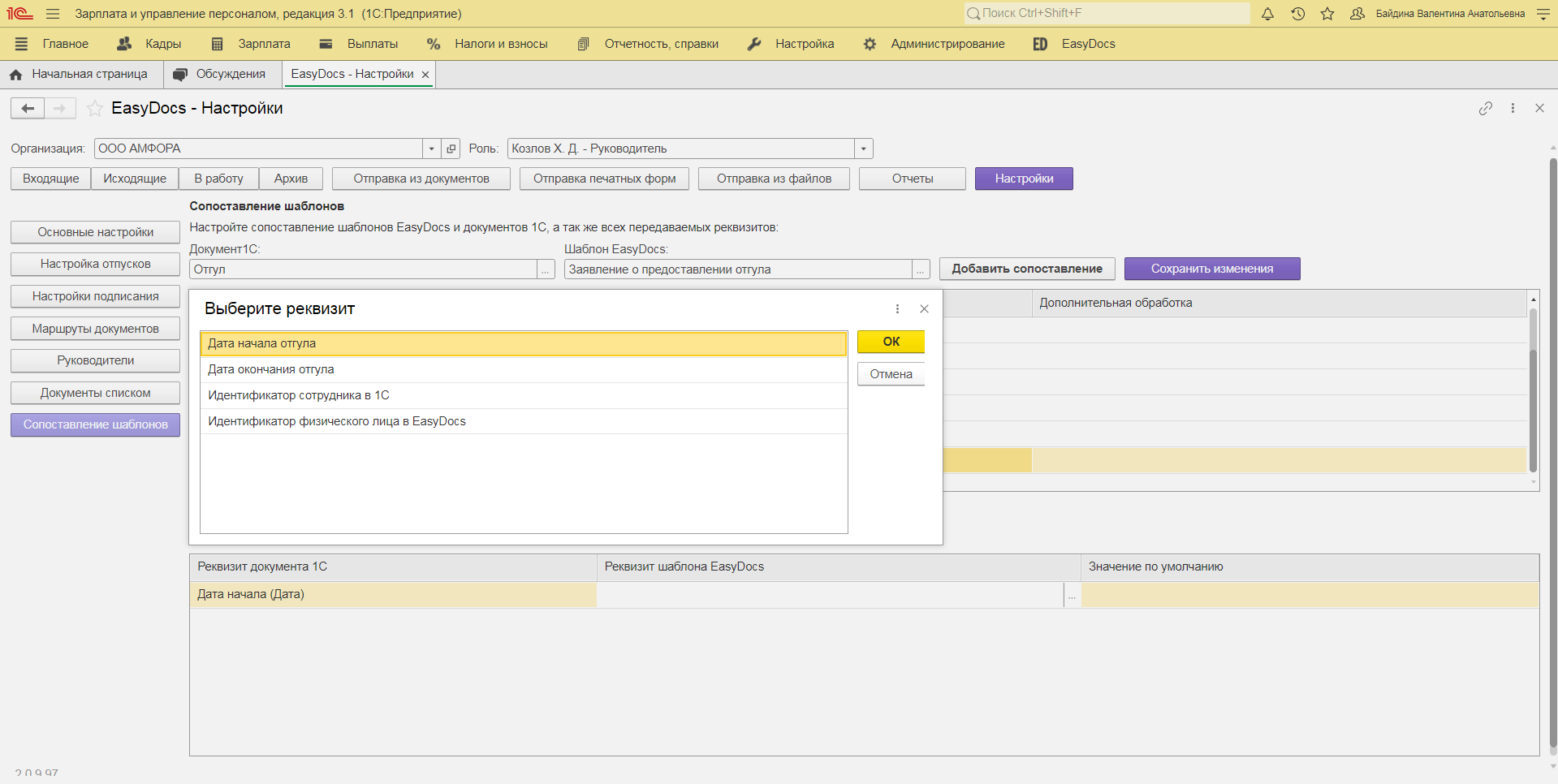
Task: Open the Роль dropdown list
Action: coord(863,149)
